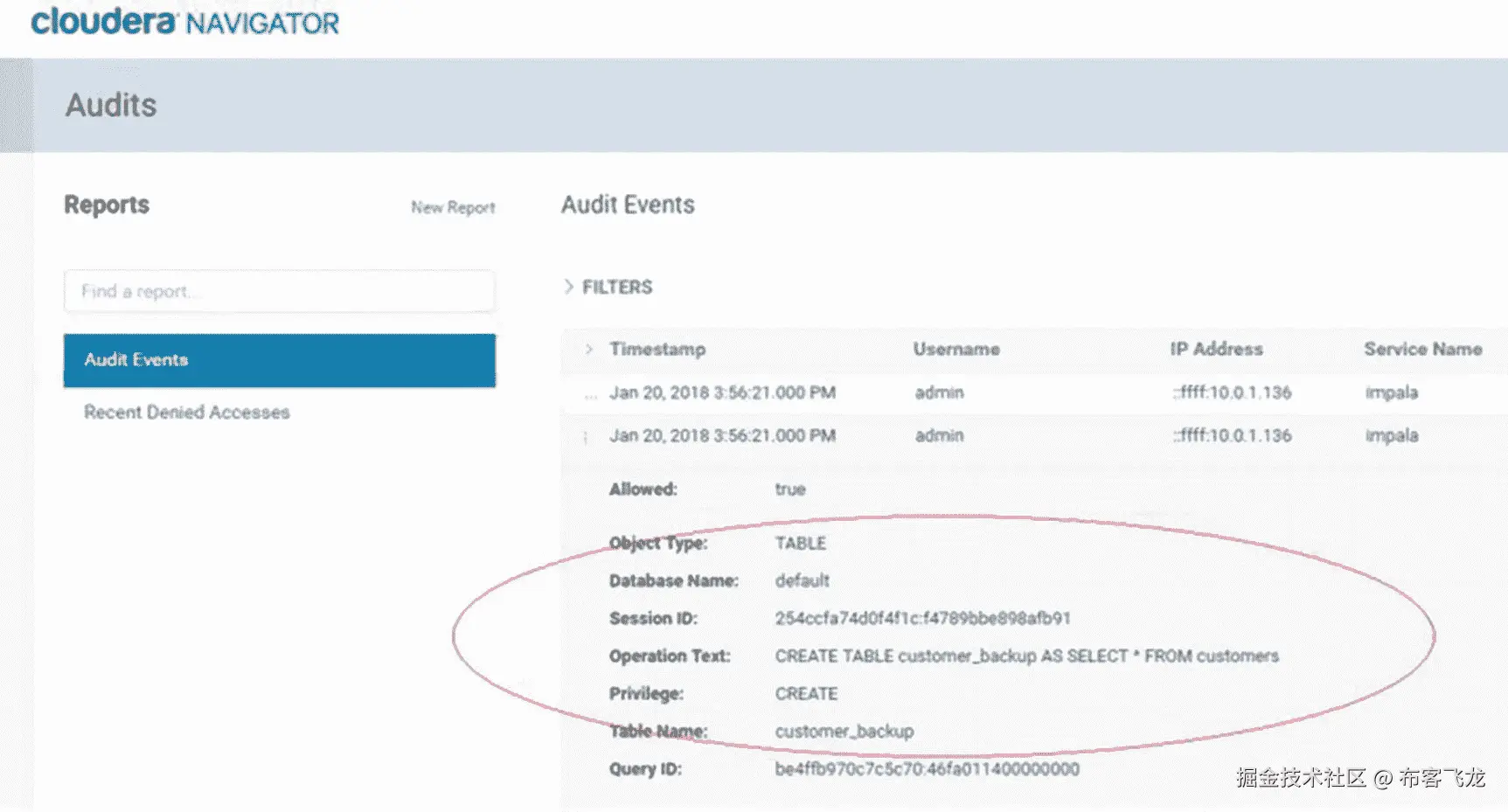Click the timestamp in the expanded audit row

[x=722, y=435]
